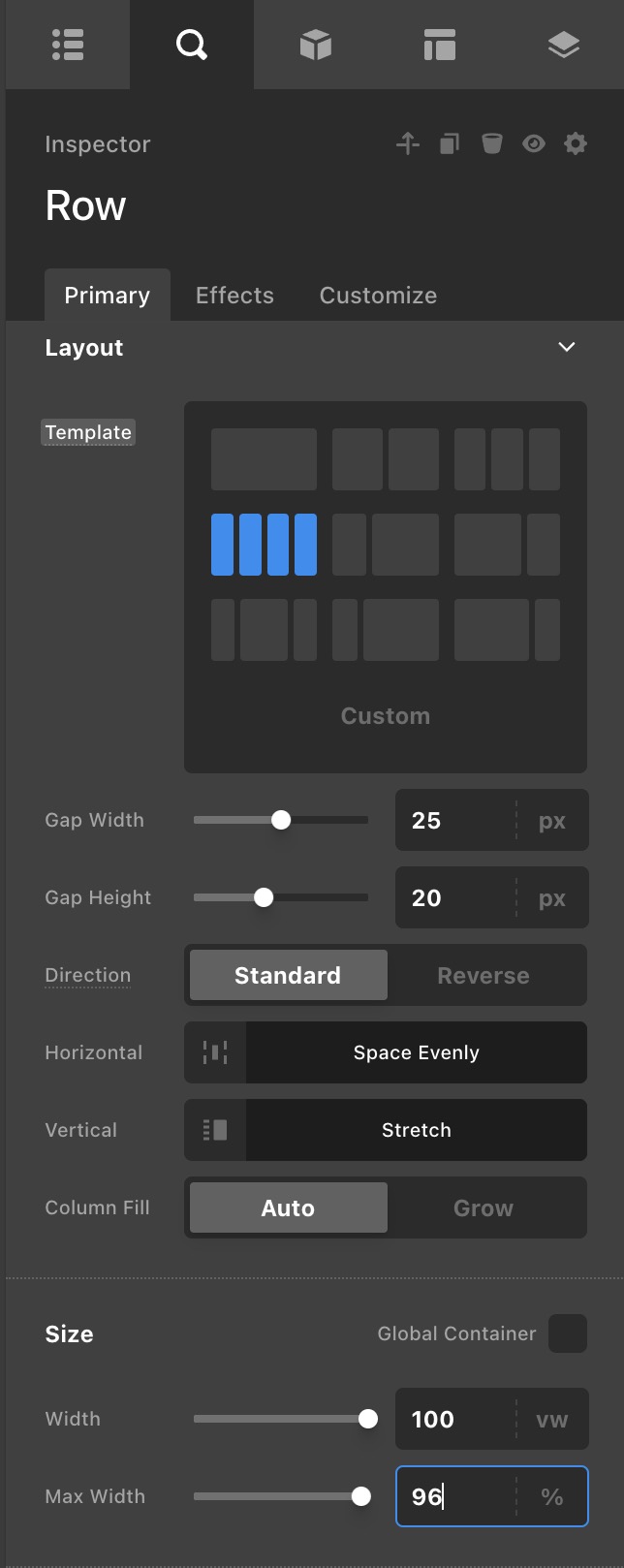
Task: Open the outline list icon tab
Action: [x=68, y=45]
